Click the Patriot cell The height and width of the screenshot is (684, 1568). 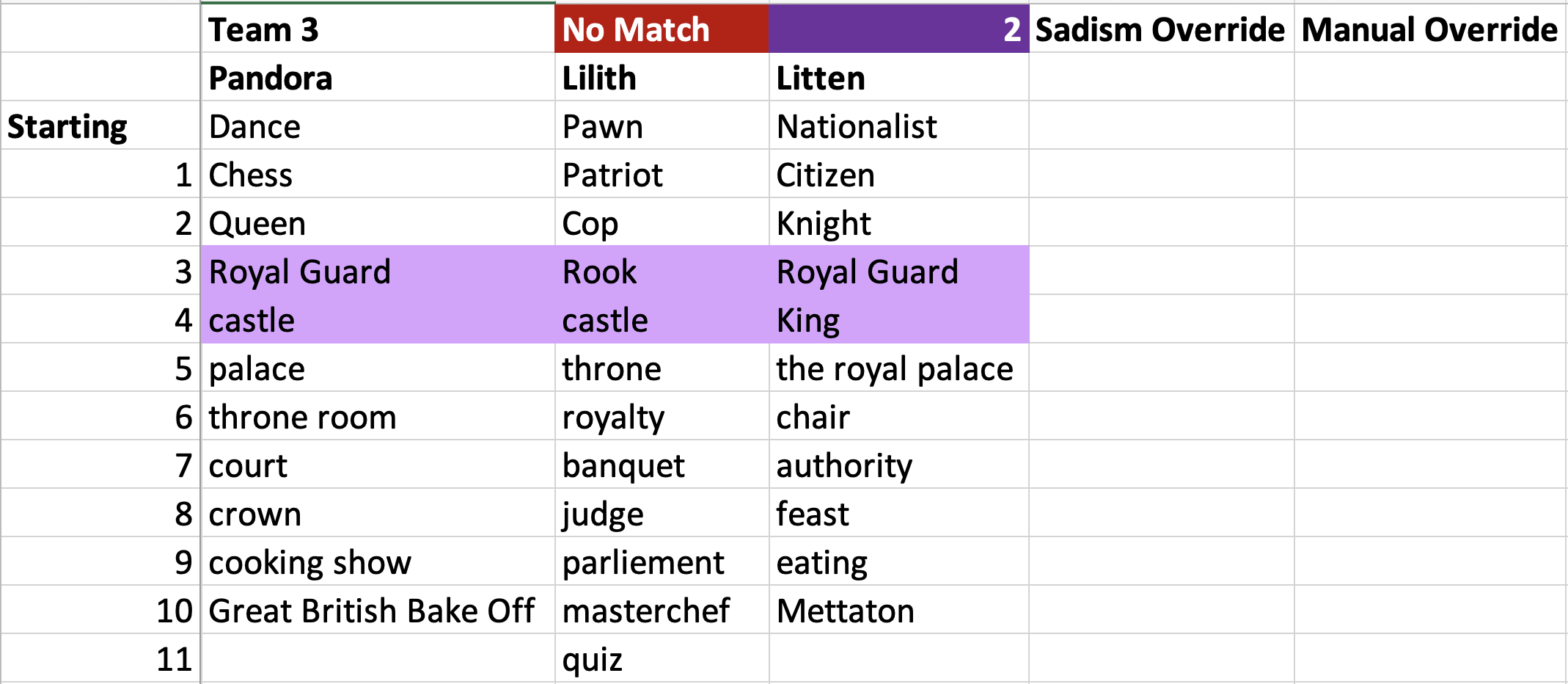[662, 174]
